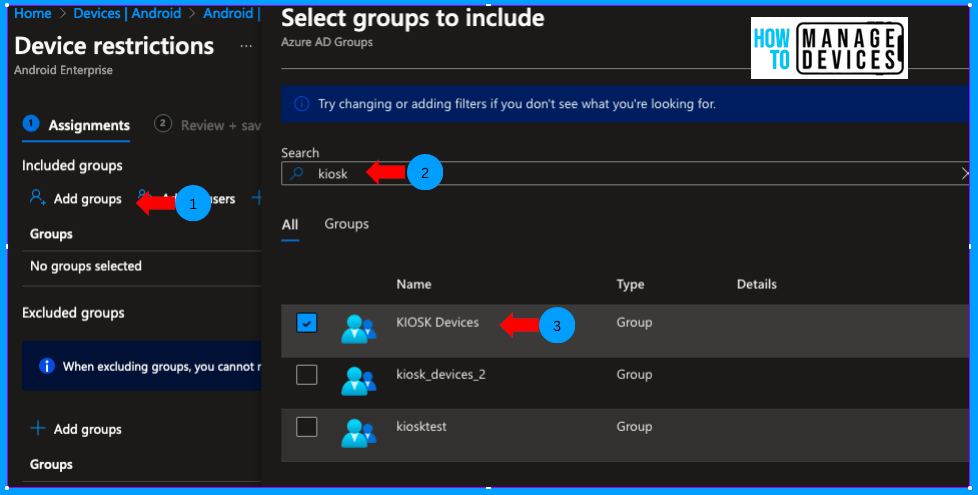This screenshot has height=495, width=978.
Task: Open the ellipsis menu beside Device restrictions
Action: (246, 46)
